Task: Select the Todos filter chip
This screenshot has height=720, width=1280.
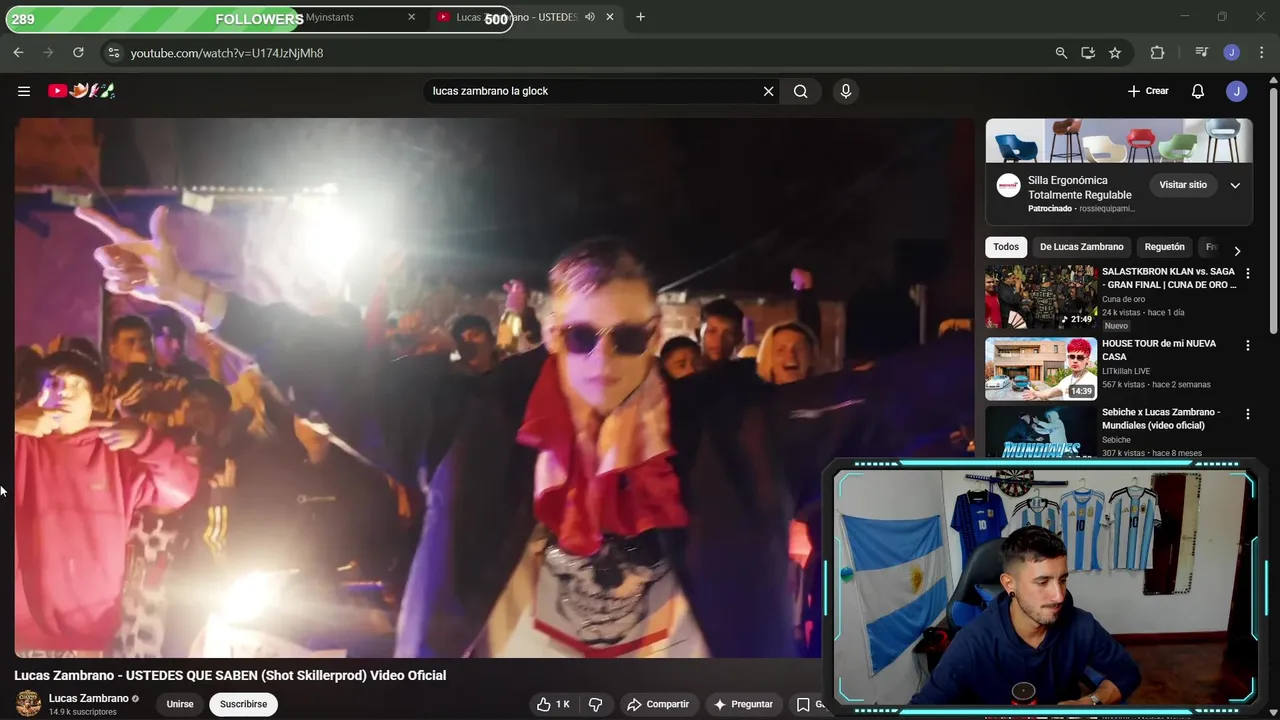Action: [1006, 247]
